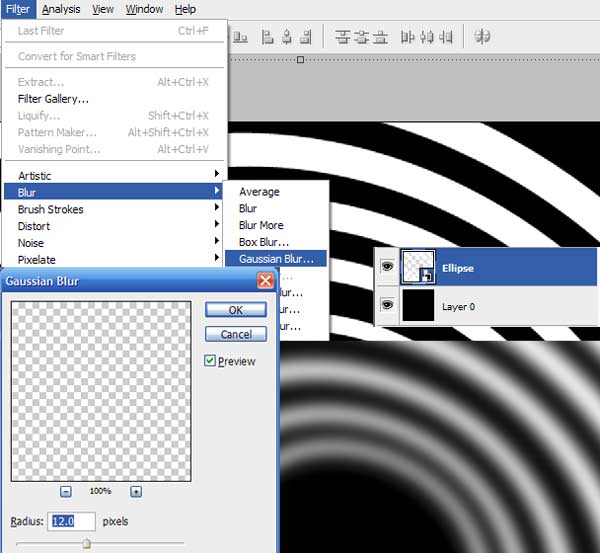Expand the Distort submenu arrow
This screenshot has width=600, height=553.
(x=217, y=223)
